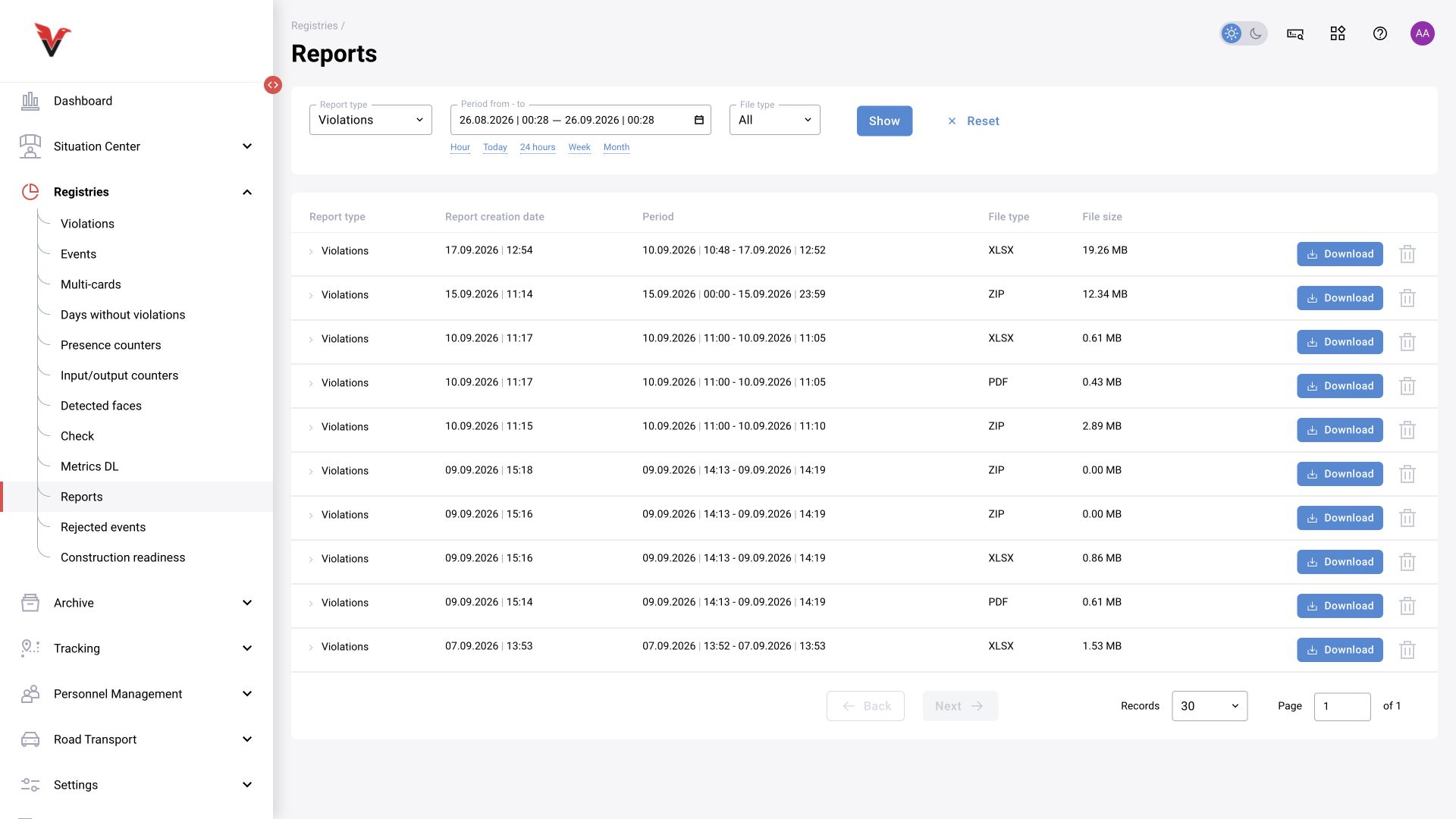This screenshot has height=819, width=1456.
Task: Click the Registries breadcrumb link
Action: point(314,26)
